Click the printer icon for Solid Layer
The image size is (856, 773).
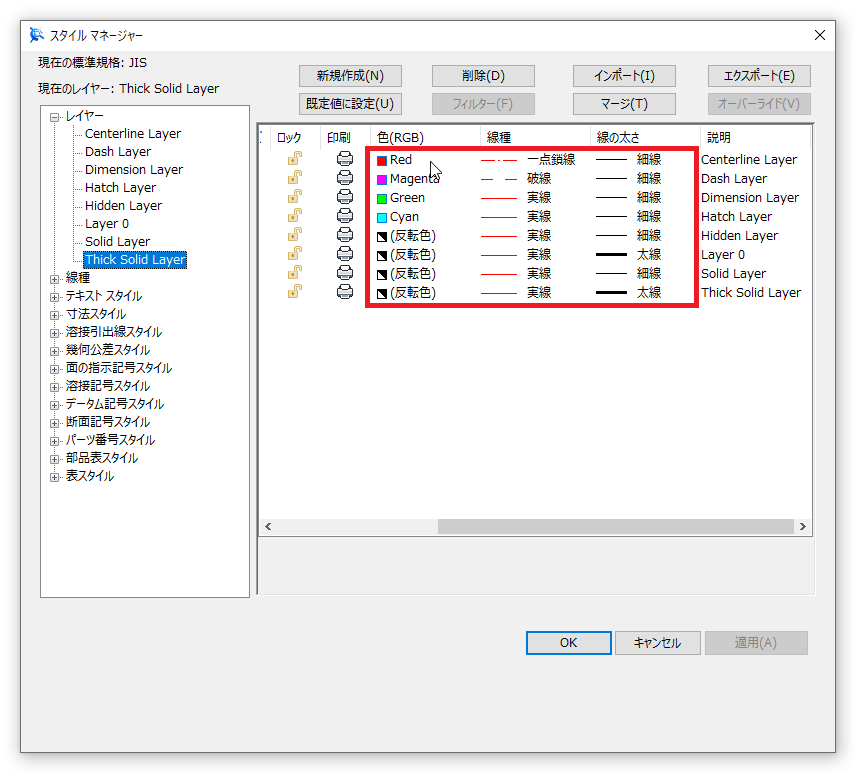click(345, 273)
